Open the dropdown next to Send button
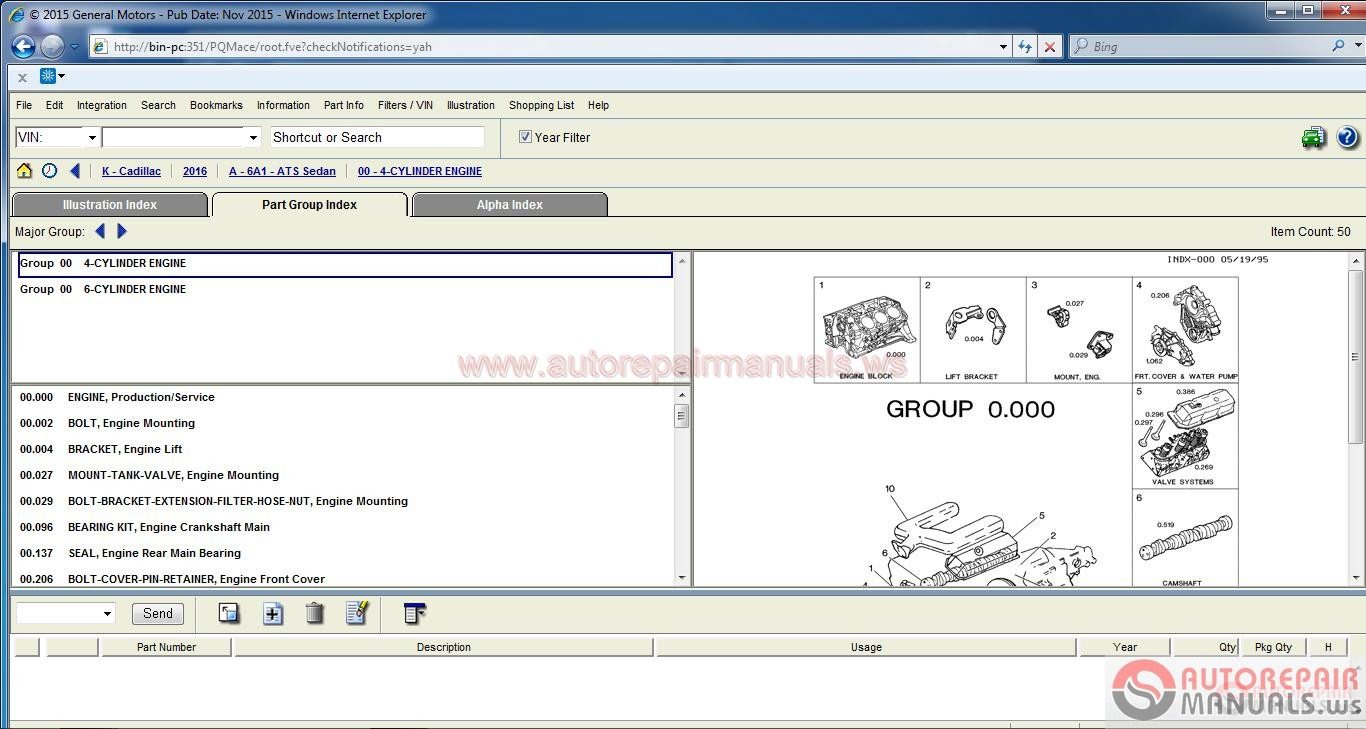Image resolution: width=1366 pixels, height=729 pixels. [107, 614]
